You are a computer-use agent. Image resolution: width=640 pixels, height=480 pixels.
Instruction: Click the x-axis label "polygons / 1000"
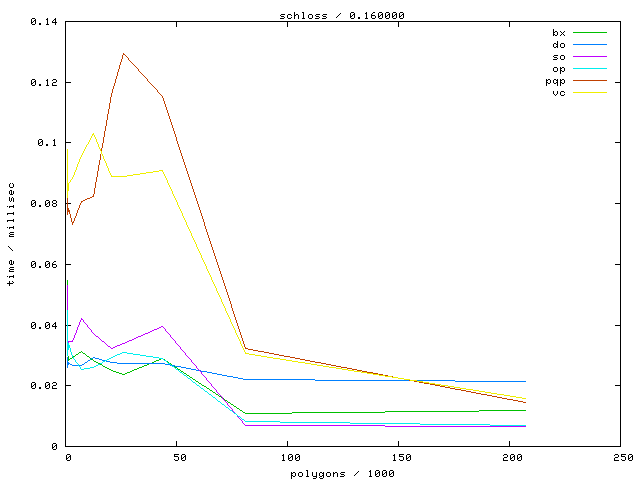coord(344,471)
